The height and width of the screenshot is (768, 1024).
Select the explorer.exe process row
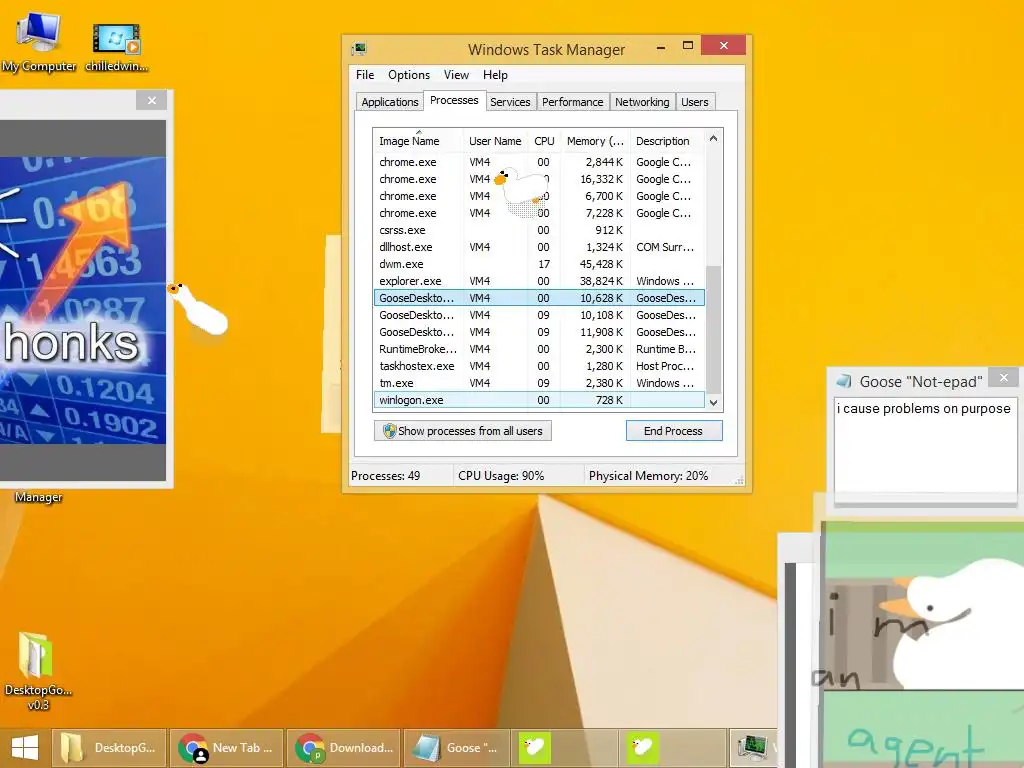click(x=539, y=281)
